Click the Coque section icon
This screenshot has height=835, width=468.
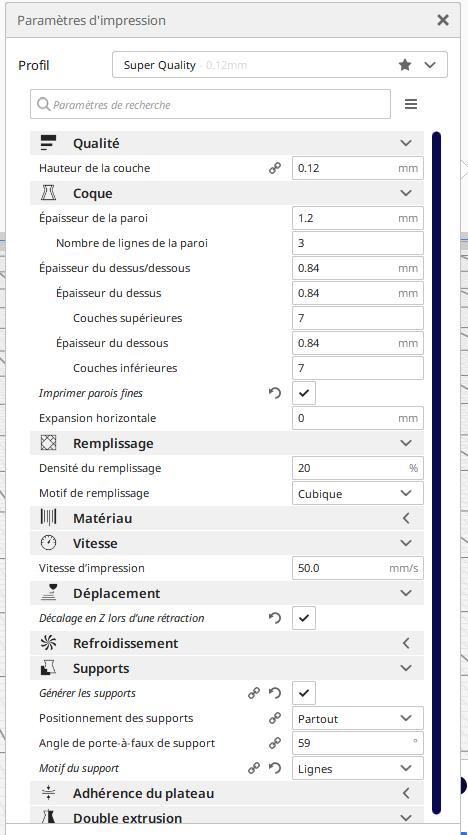48,193
